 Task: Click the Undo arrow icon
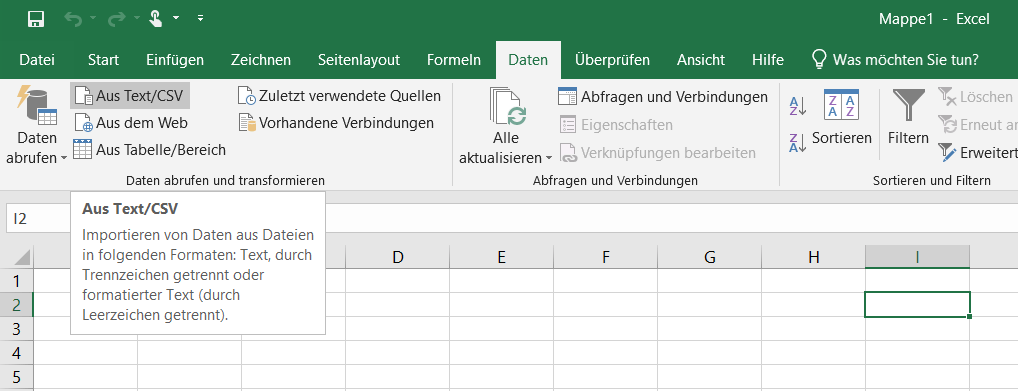(73, 19)
